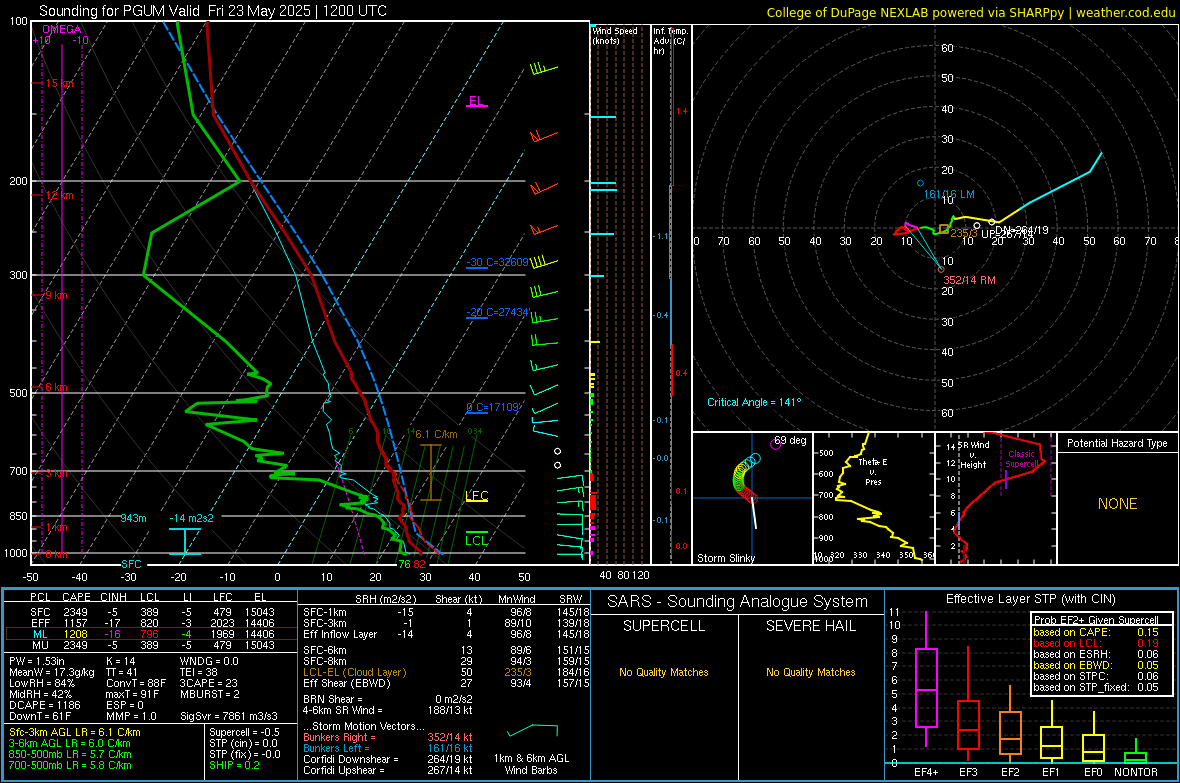Click the Storm Slinky circles graphic

[x=746, y=478]
